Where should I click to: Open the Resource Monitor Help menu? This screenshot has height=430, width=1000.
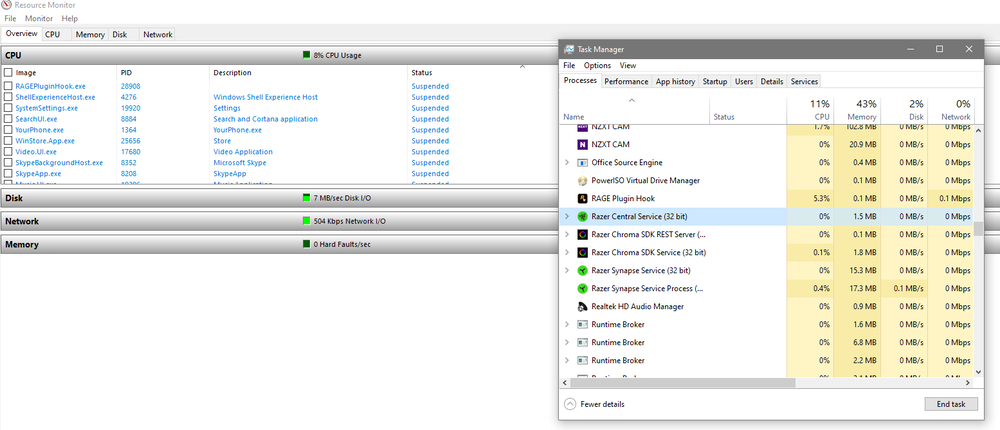click(x=70, y=19)
